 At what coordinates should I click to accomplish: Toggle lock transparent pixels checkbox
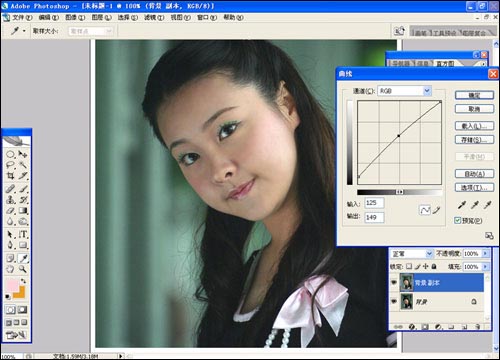(x=409, y=266)
